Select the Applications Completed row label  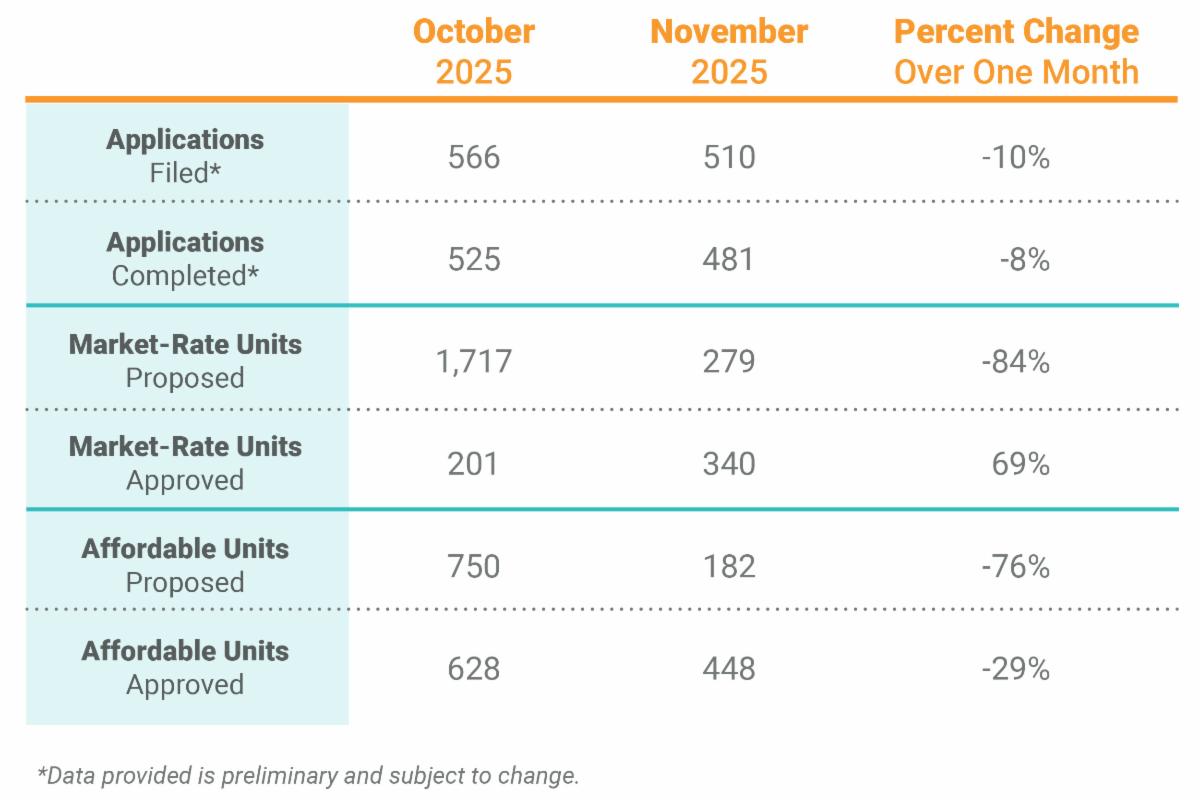pyautogui.click(x=186, y=258)
